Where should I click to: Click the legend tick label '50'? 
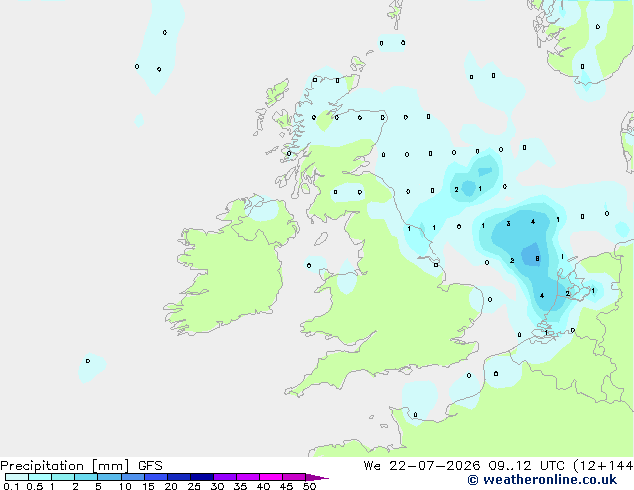309,486
